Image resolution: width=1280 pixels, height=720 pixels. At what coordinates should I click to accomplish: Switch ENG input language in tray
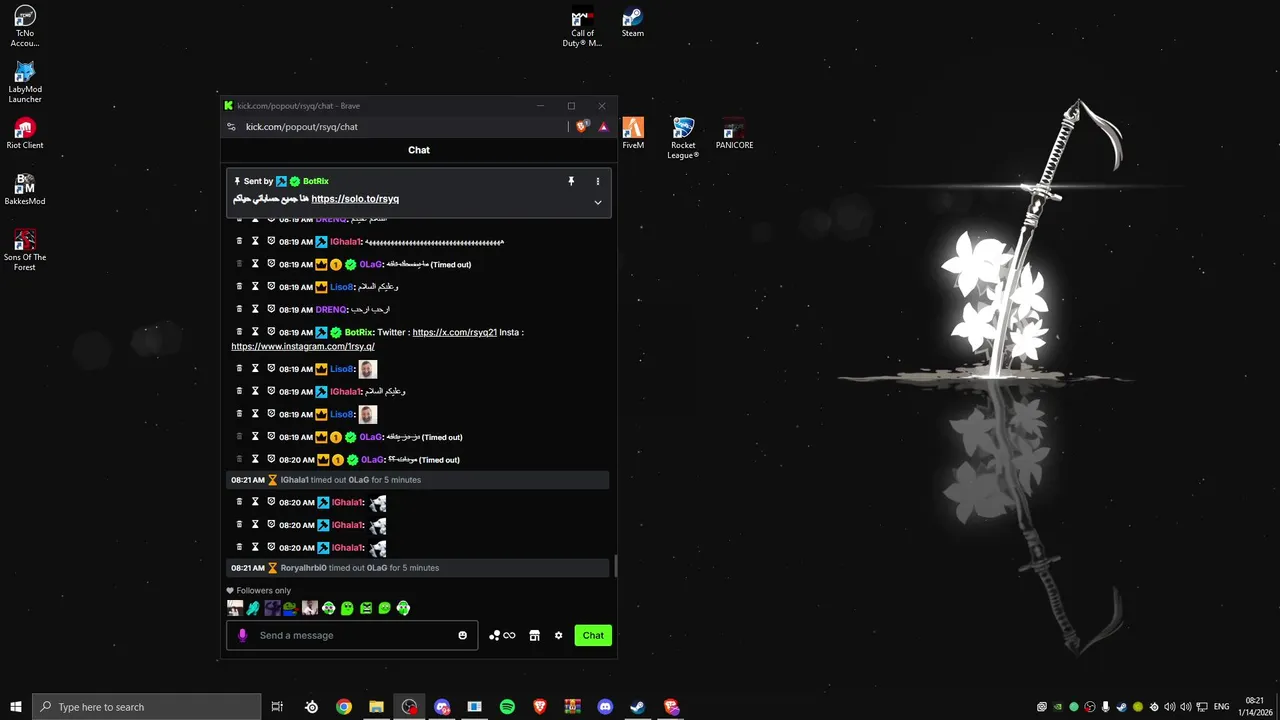click(x=1221, y=707)
